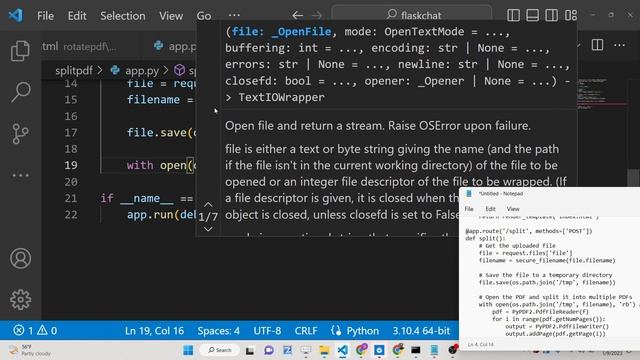Open View menu in Notepad window
This screenshot has height=360, width=640.
513,209
